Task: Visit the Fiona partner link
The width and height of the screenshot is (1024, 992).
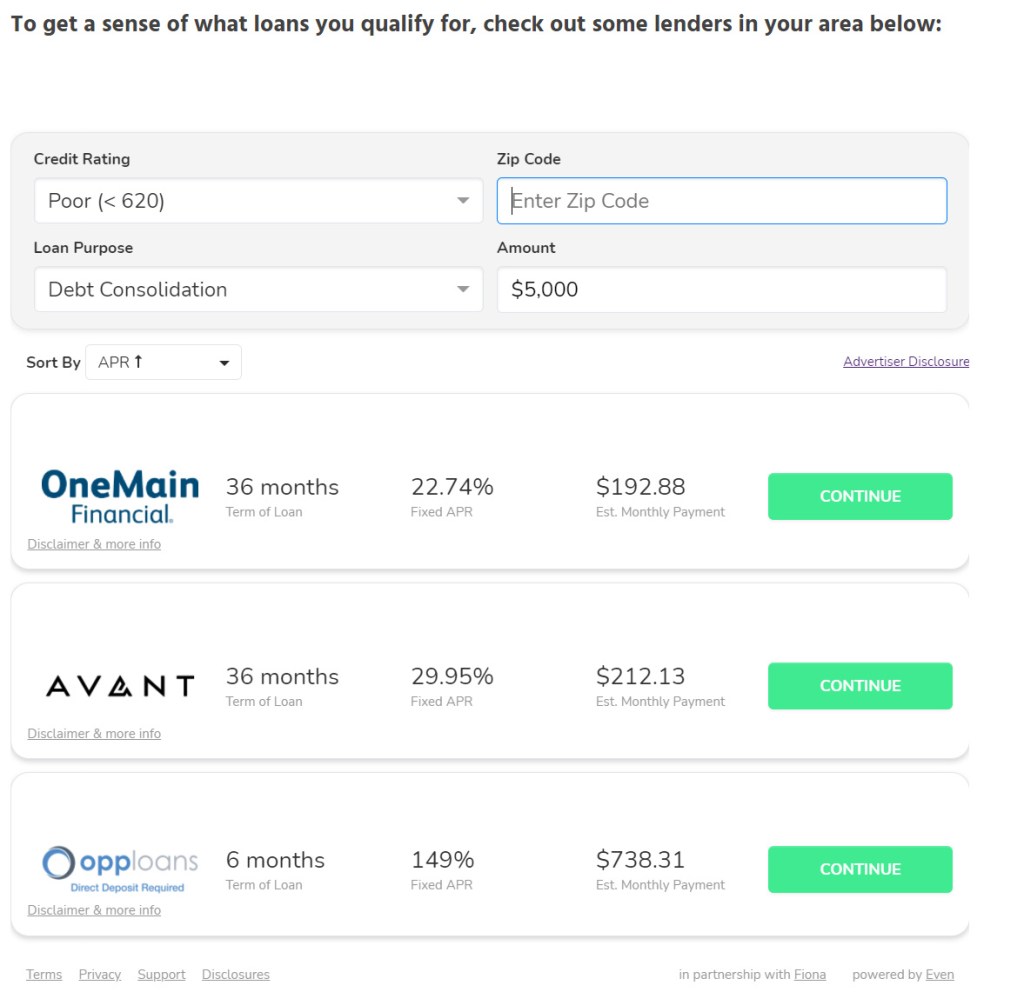Action: (810, 975)
